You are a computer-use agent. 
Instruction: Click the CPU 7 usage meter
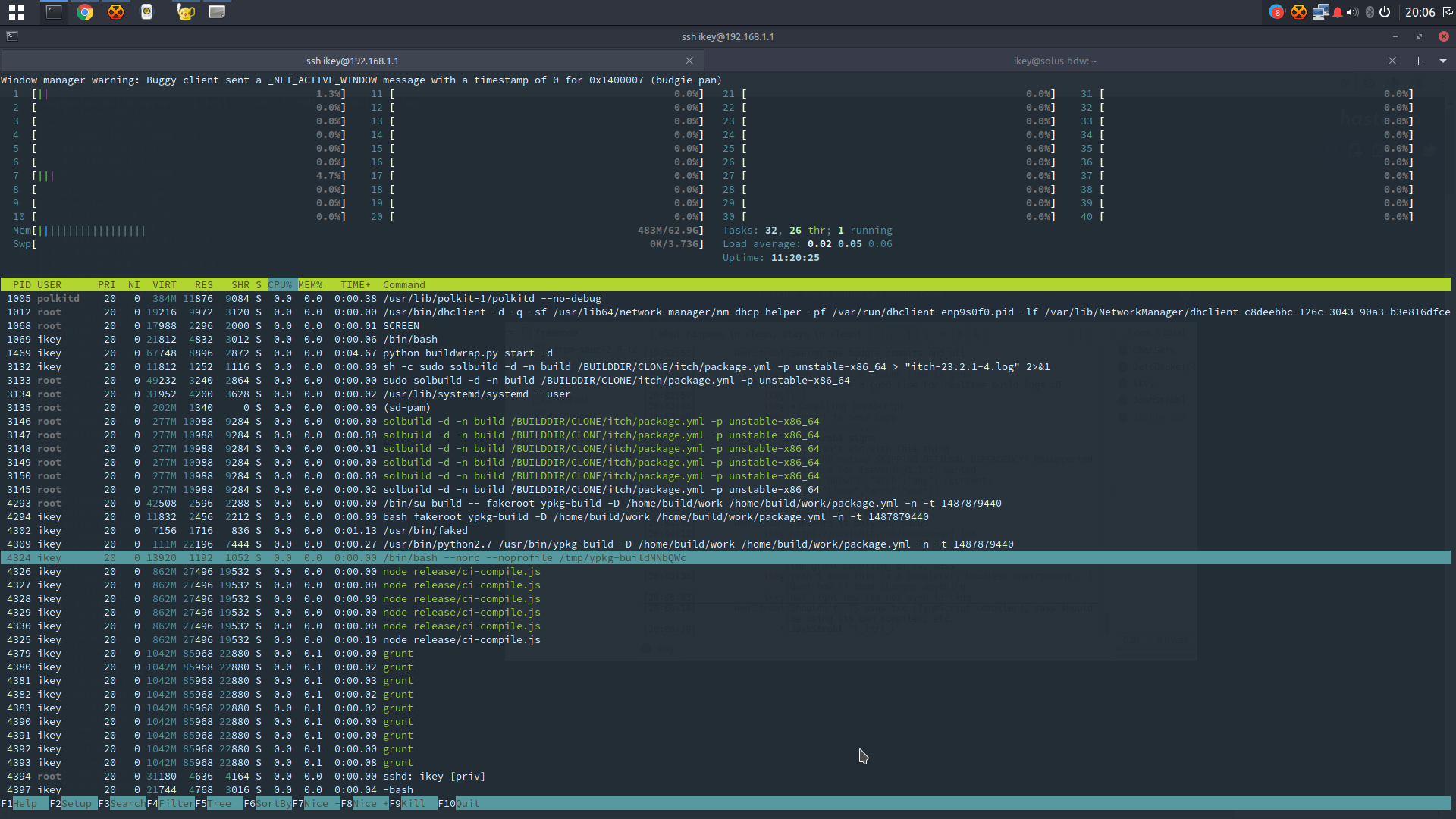pos(179,176)
